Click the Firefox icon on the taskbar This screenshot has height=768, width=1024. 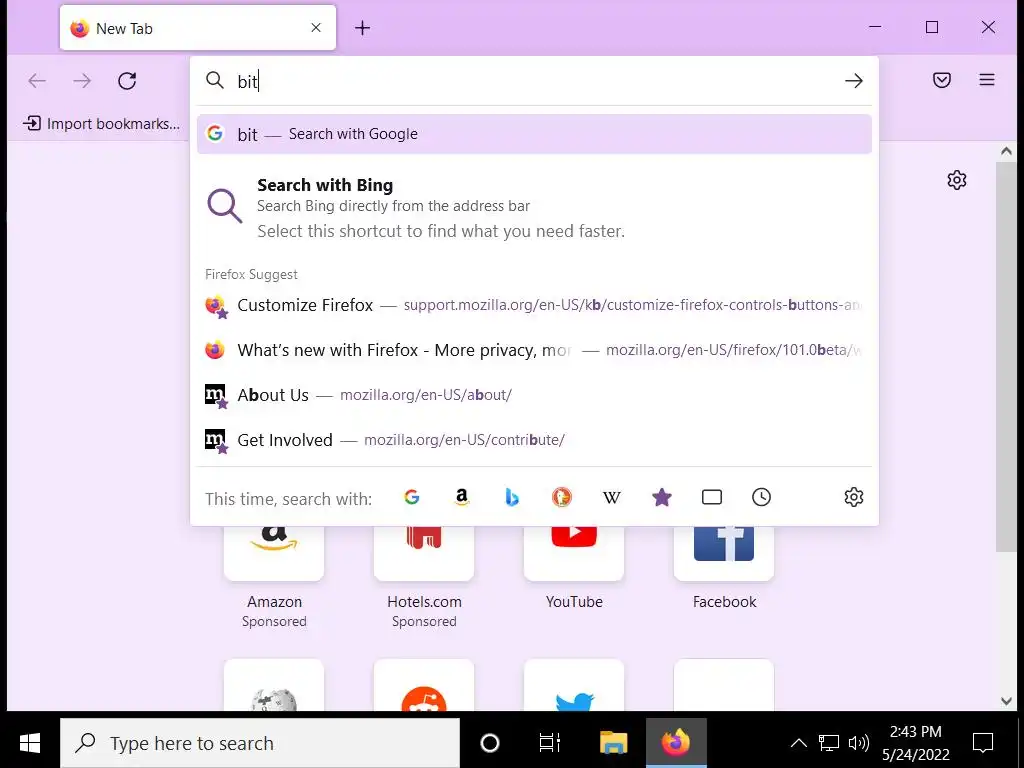pyautogui.click(x=676, y=743)
